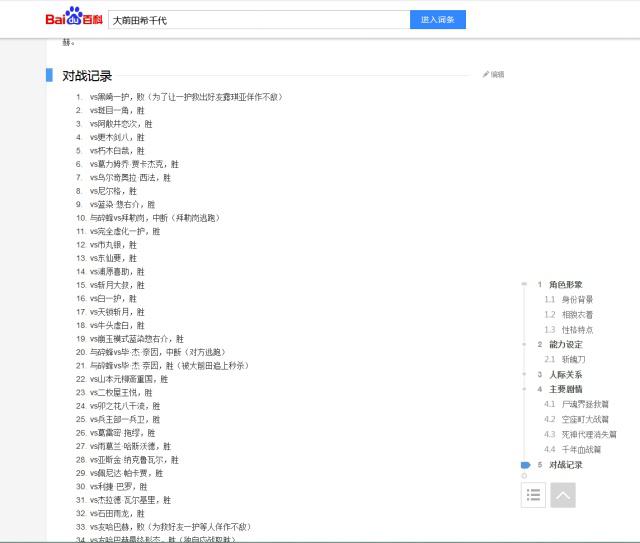This screenshot has height=543, width=640.
Task: Navigate to 斩魄刀 subsection in catalog
Action: click(x=572, y=359)
